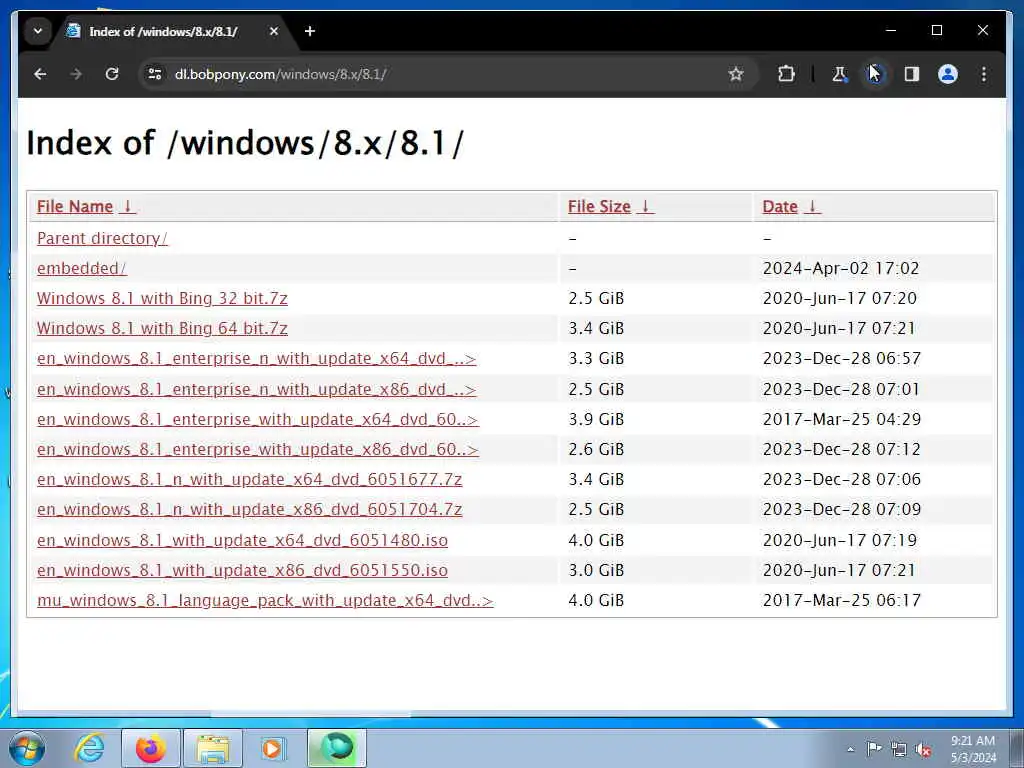Open the side panel icon

[912, 74]
